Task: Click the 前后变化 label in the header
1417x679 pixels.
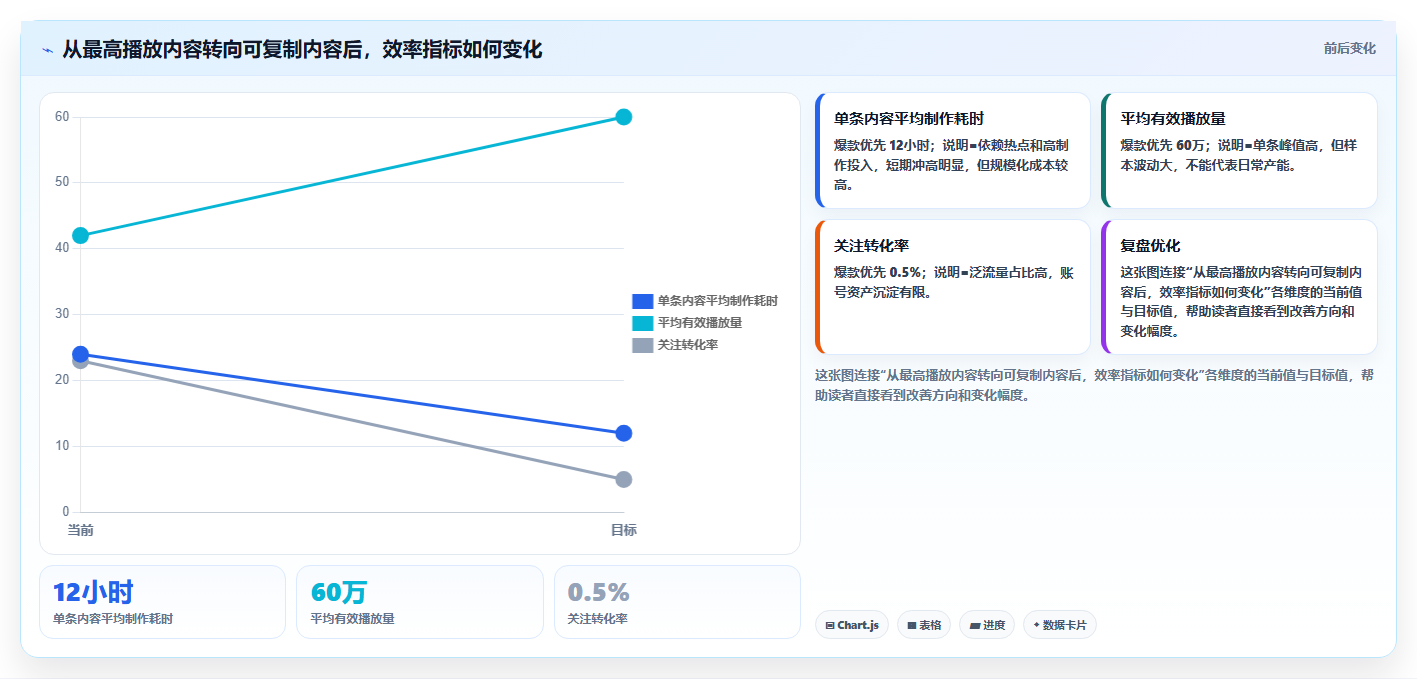Action: click(x=1349, y=48)
